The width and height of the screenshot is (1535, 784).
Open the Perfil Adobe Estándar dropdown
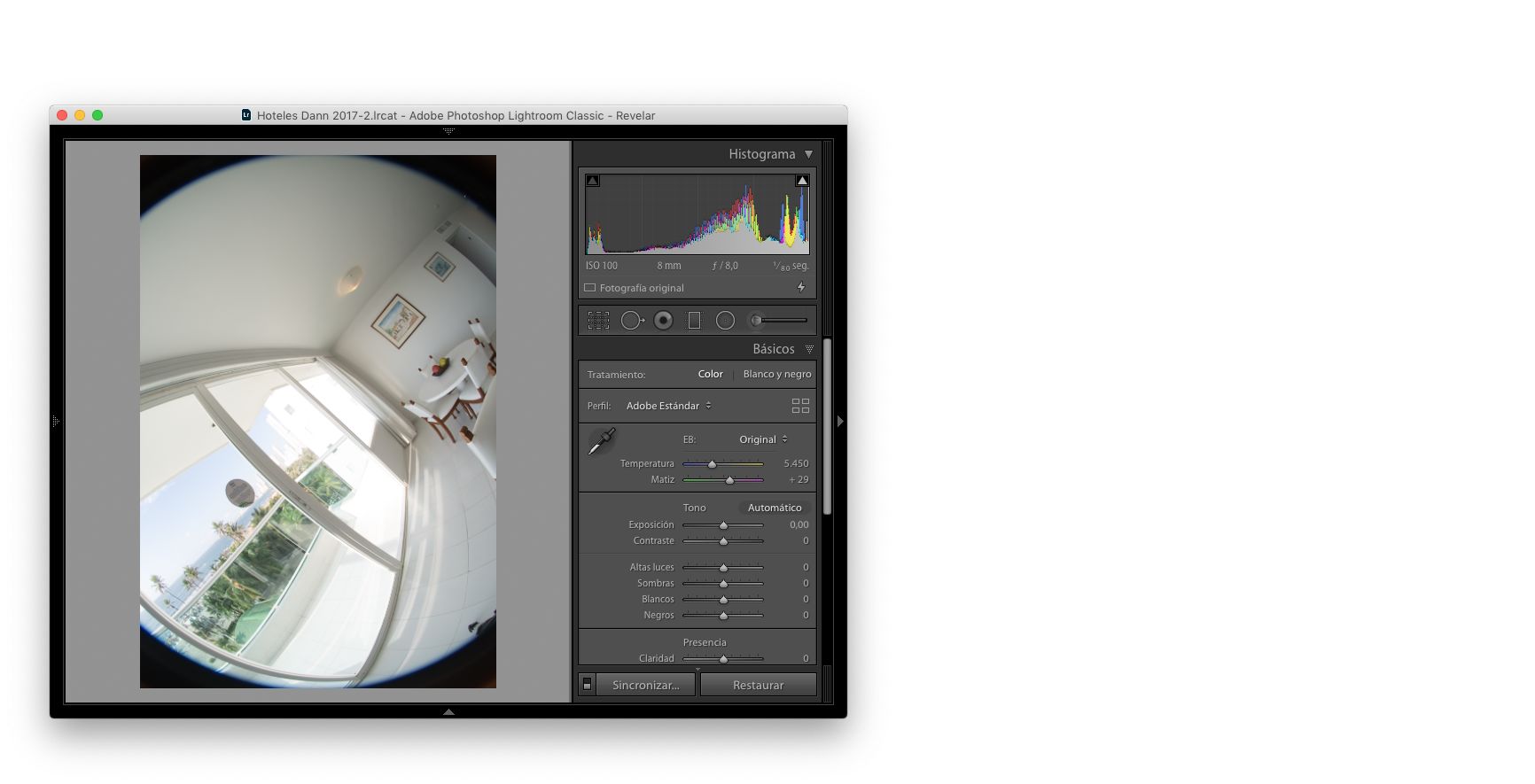point(668,406)
